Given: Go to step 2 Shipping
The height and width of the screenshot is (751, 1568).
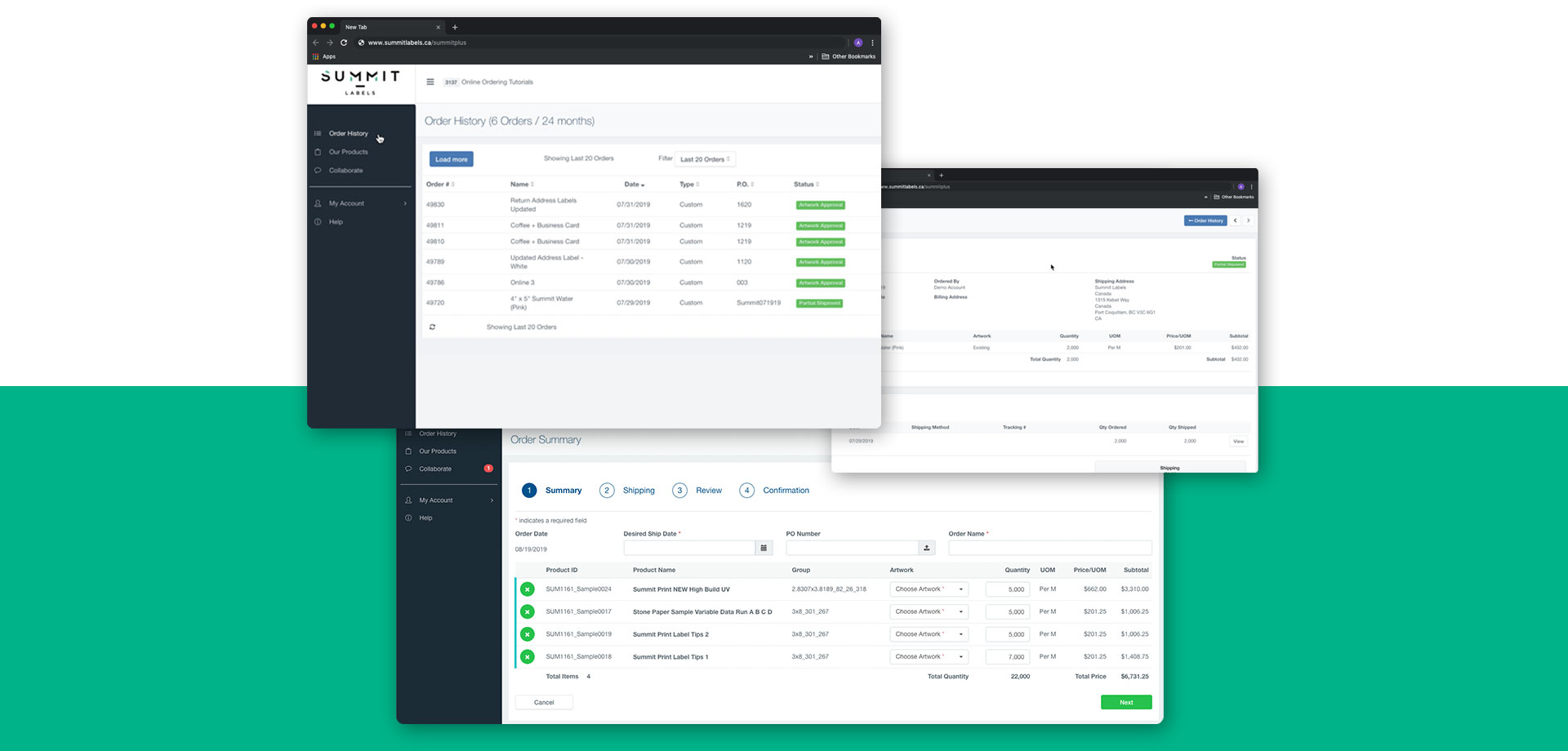Looking at the screenshot, I should click(627, 491).
